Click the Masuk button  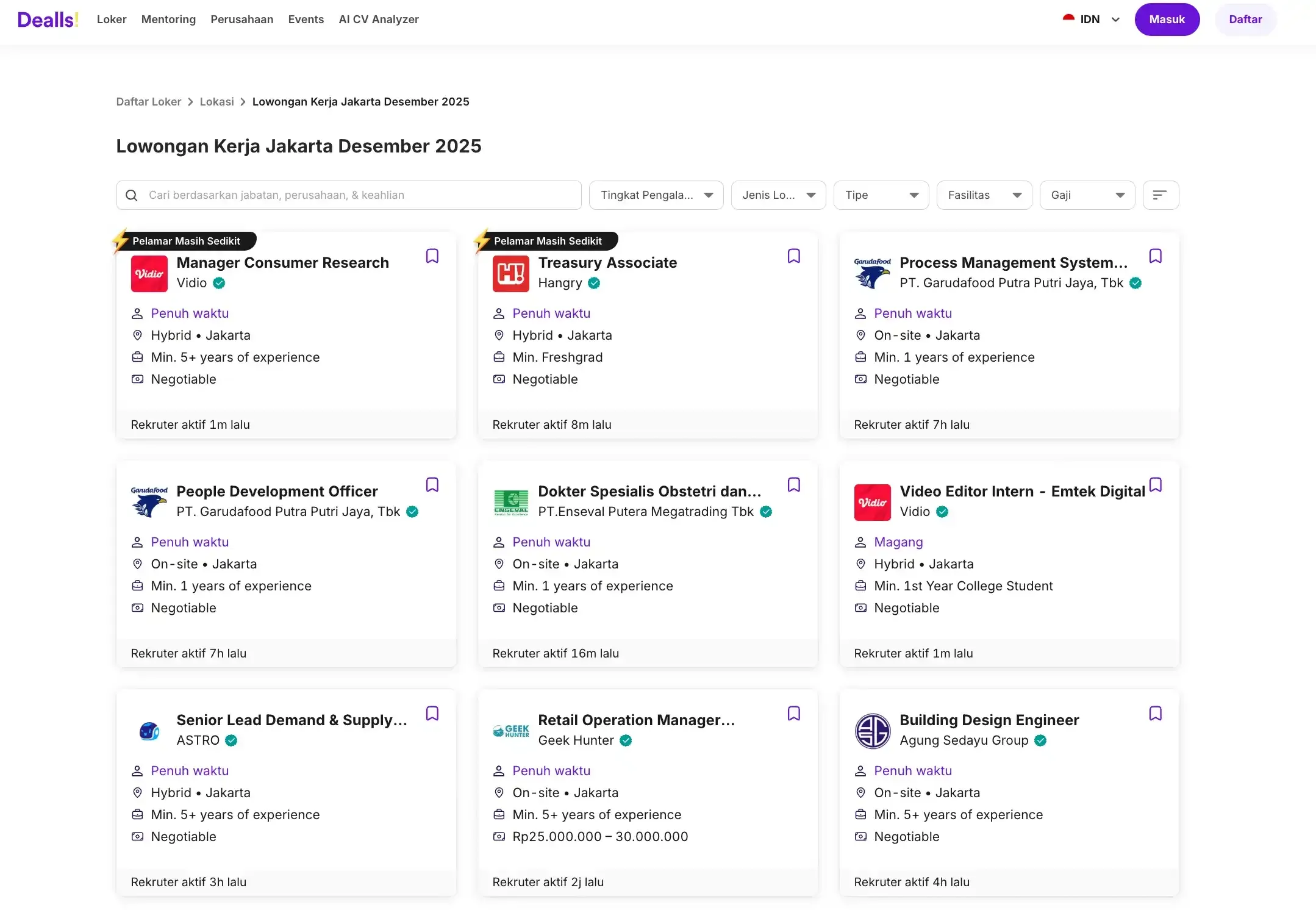pyautogui.click(x=1166, y=20)
